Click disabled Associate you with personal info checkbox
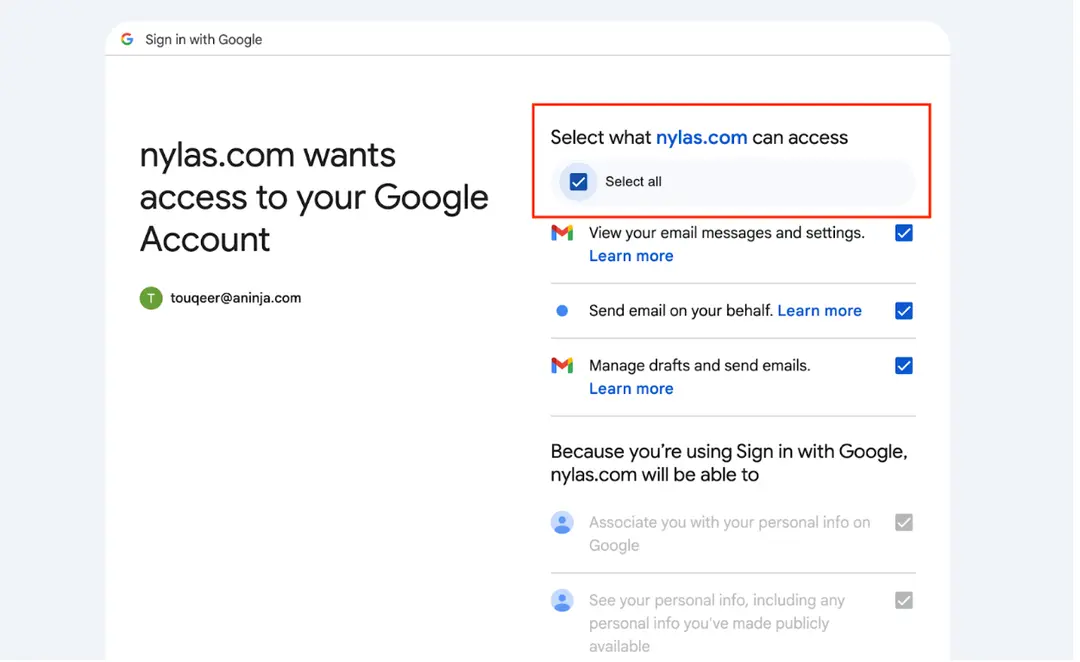Image resolution: width=1080 pixels, height=662 pixels. click(904, 523)
